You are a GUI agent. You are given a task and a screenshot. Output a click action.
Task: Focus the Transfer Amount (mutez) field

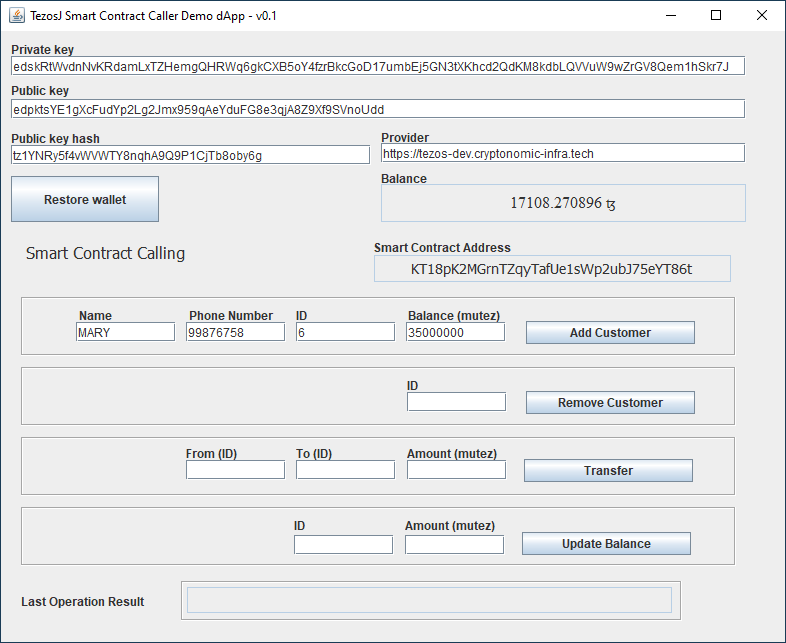[x=457, y=470]
